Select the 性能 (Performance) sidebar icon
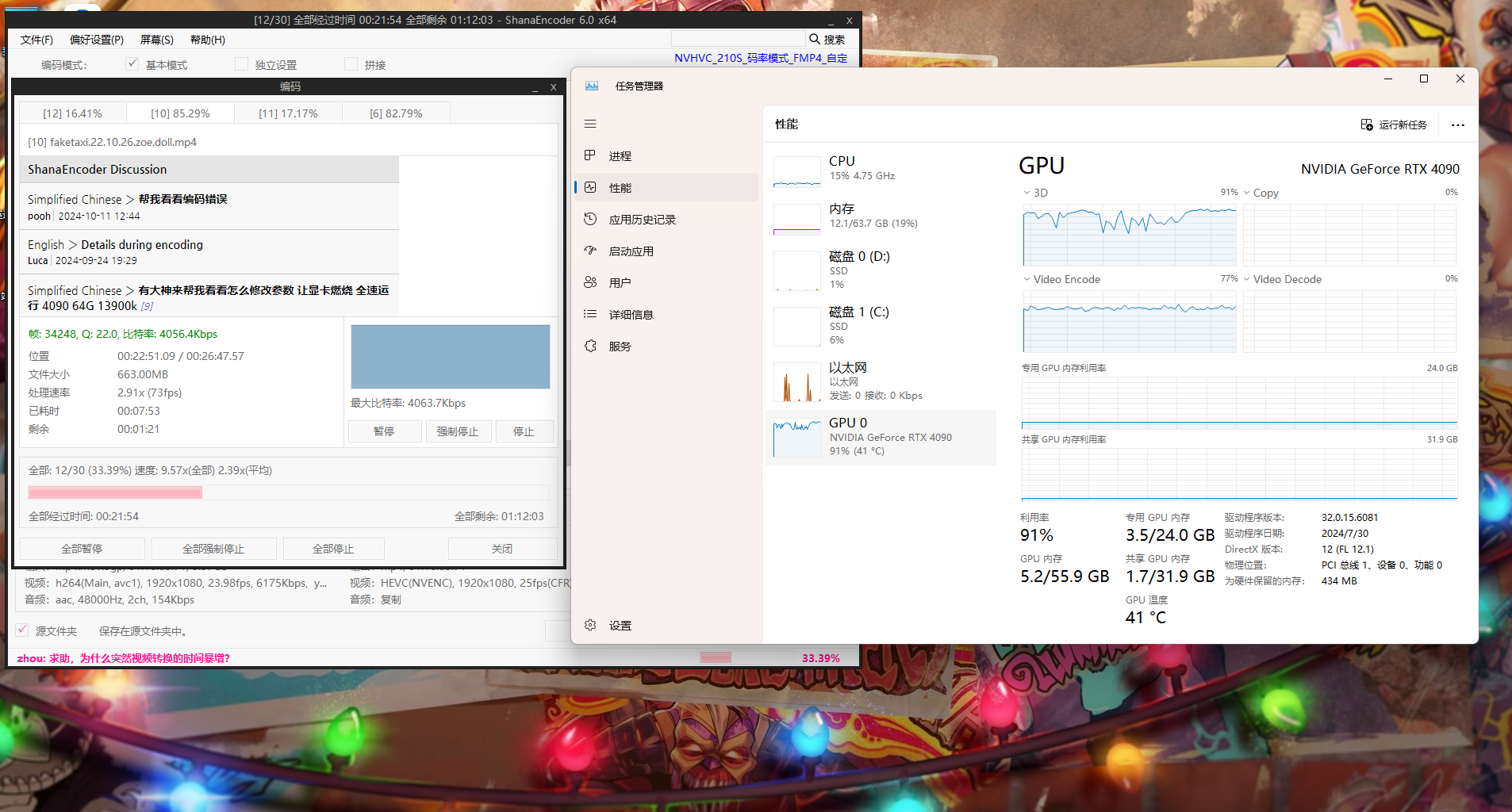The height and width of the screenshot is (812, 1512). [590, 187]
